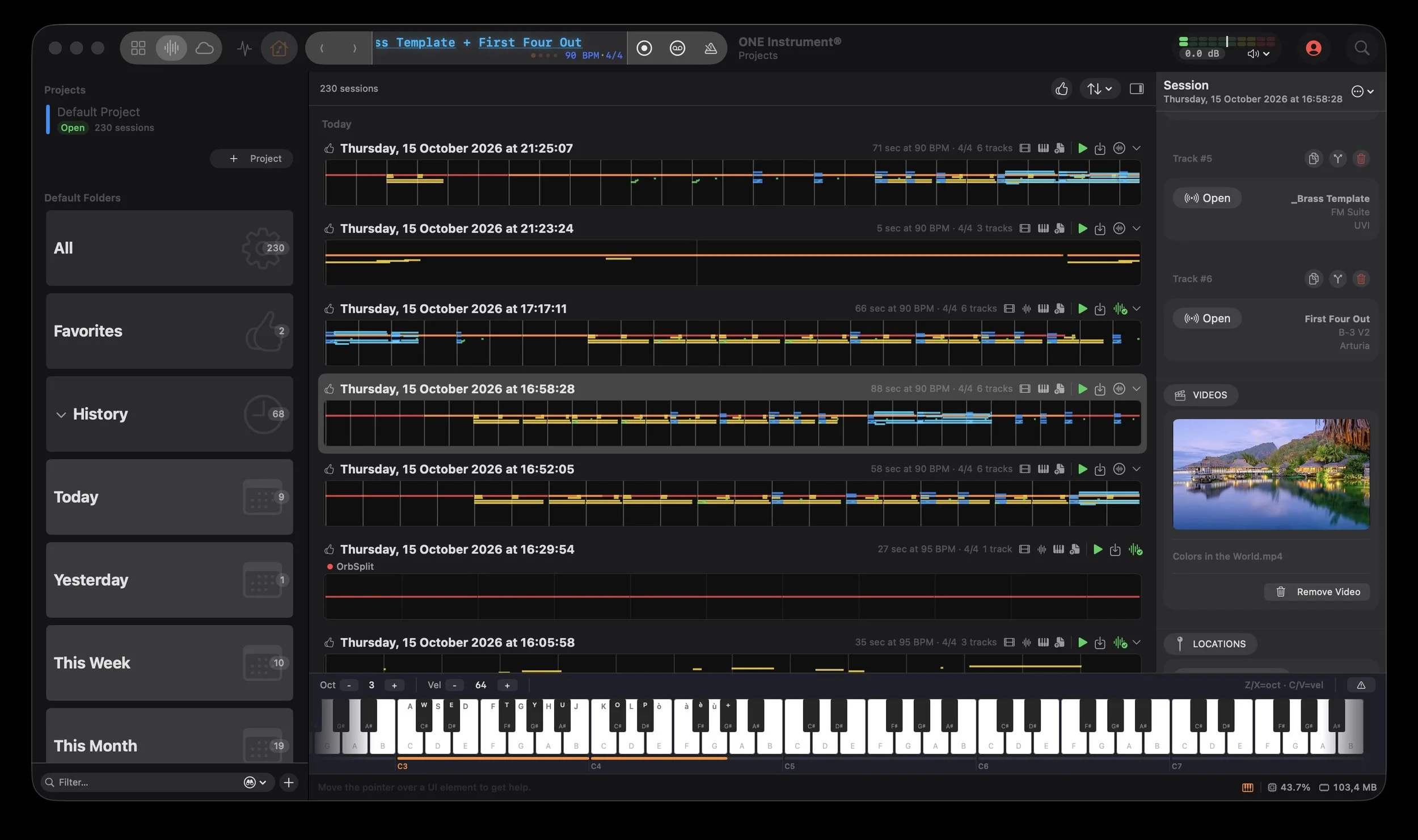Collapse the History folder chevron
This screenshot has width=1418, height=840.
tap(61, 415)
